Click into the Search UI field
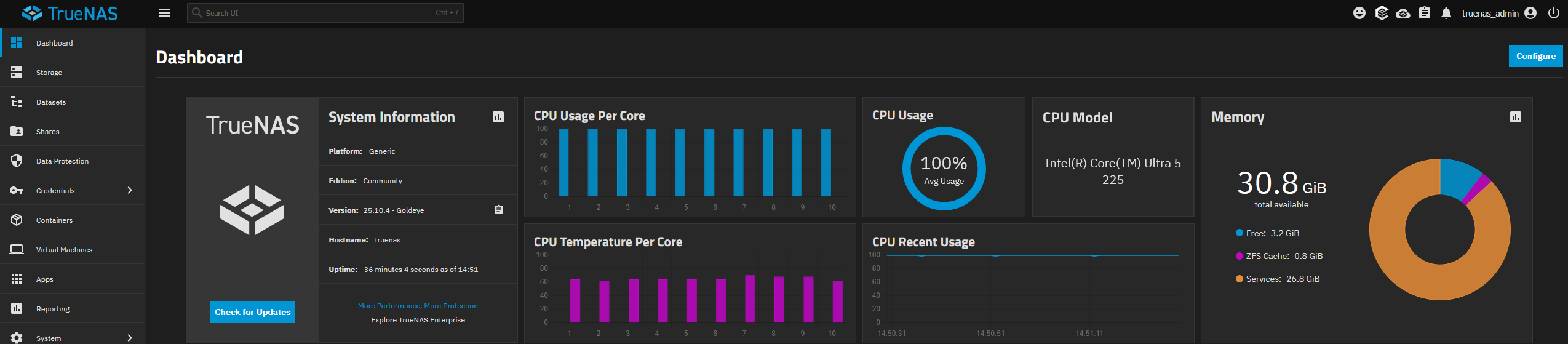 click(325, 13)
